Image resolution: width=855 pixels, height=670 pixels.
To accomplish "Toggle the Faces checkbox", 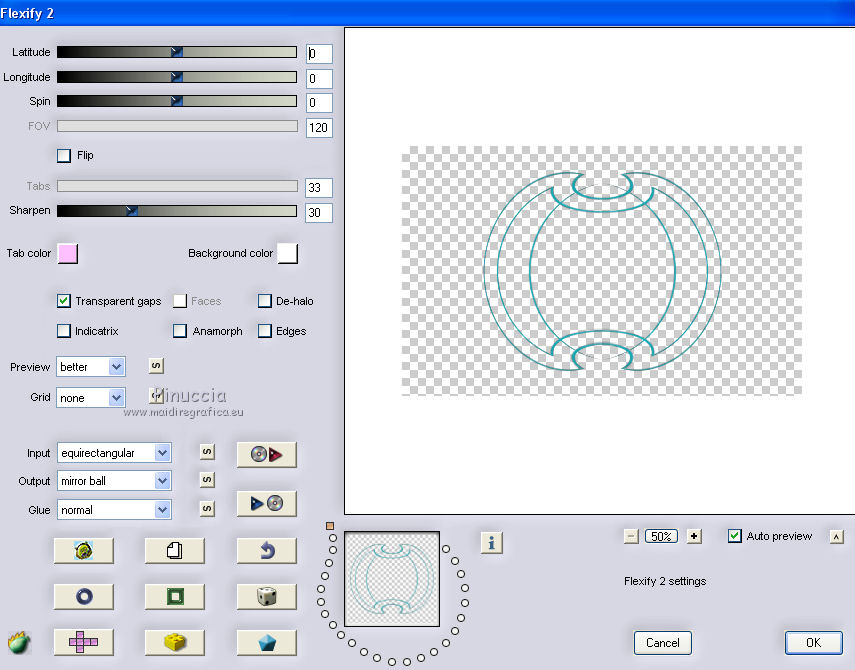I will click(x=180, y=301).
